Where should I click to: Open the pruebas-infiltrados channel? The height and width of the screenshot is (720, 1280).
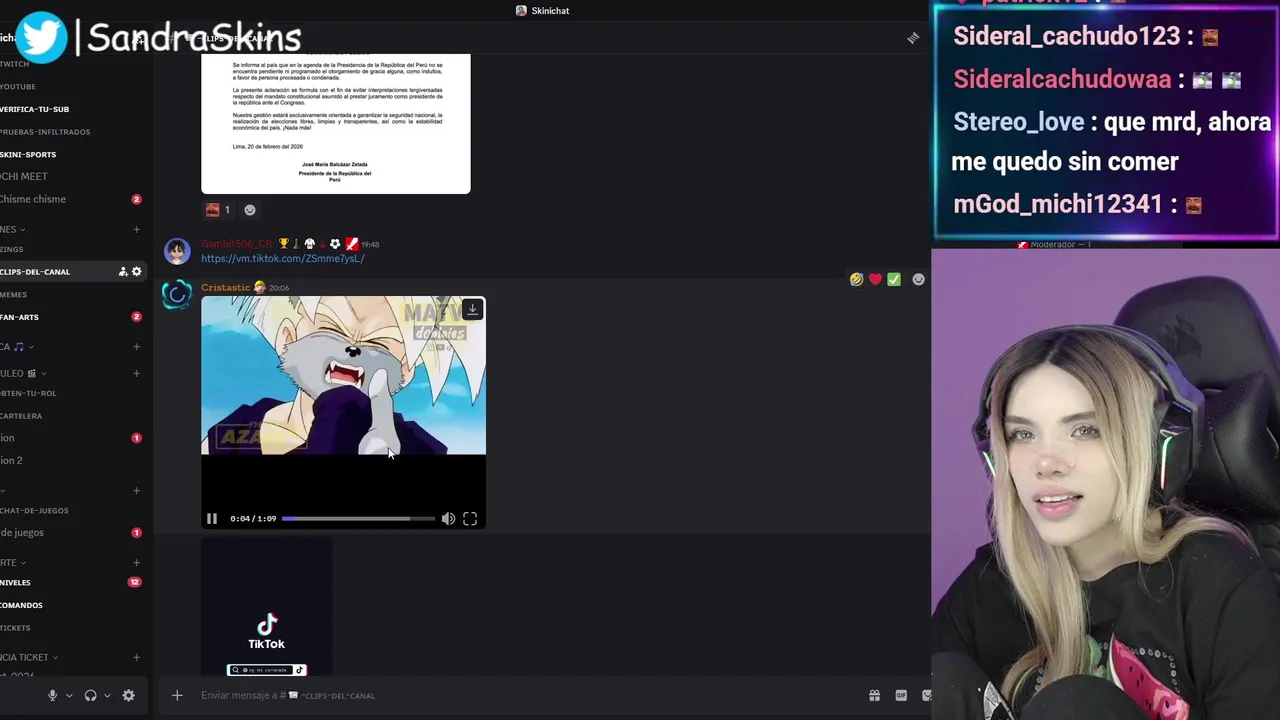[45, 131]
